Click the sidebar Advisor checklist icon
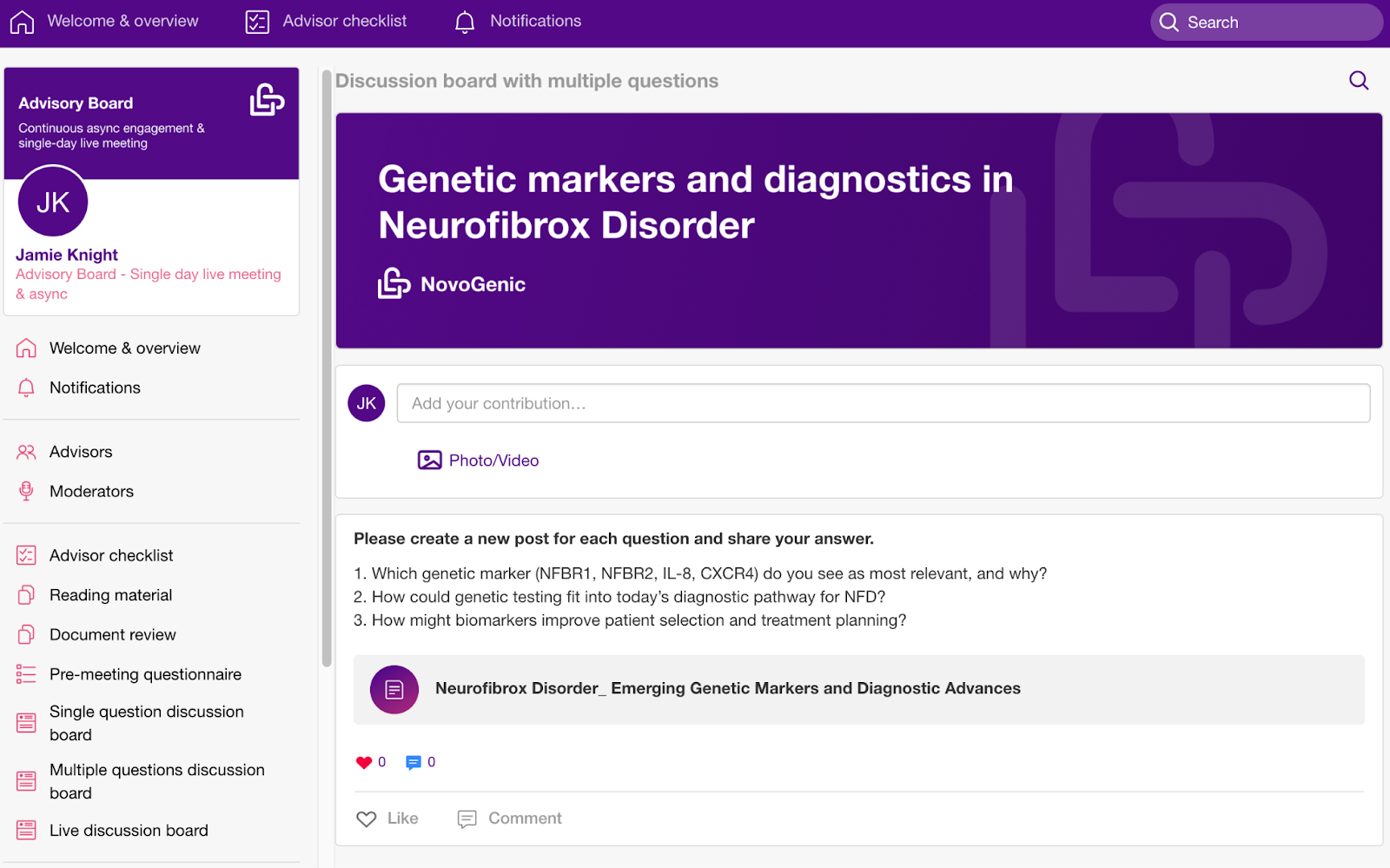The image size is (1390, 868). 26,555
